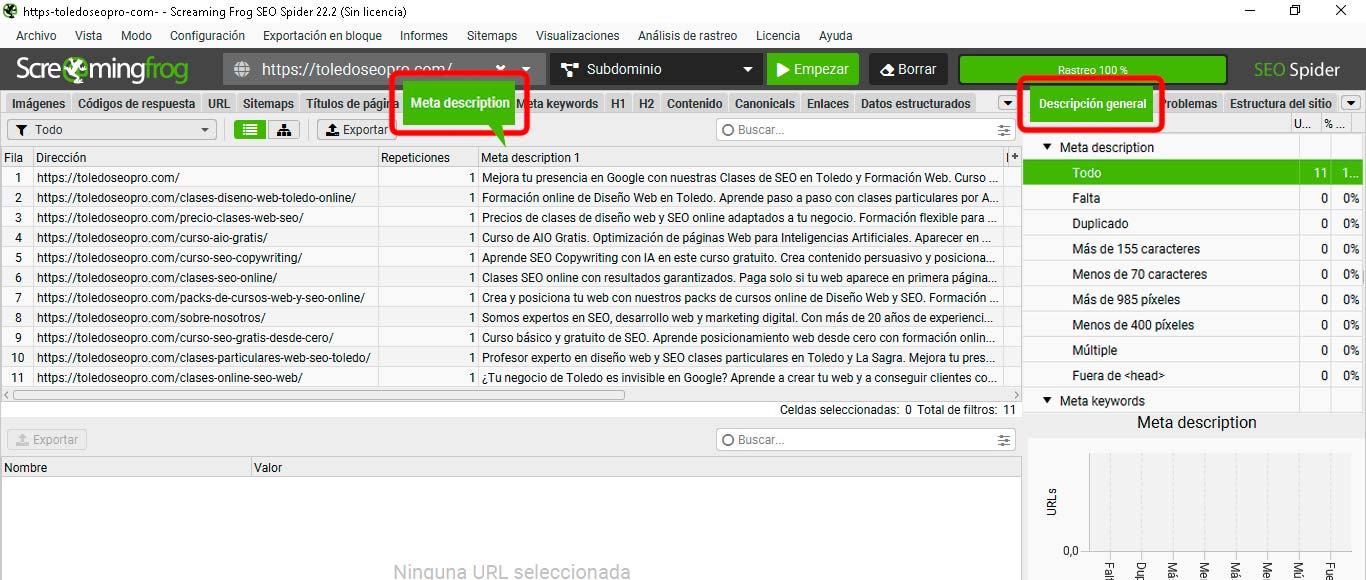Screen dimensions: 1366x580
Task: Click the export icon on the lower Exportar button
Action: click(22, 439)
